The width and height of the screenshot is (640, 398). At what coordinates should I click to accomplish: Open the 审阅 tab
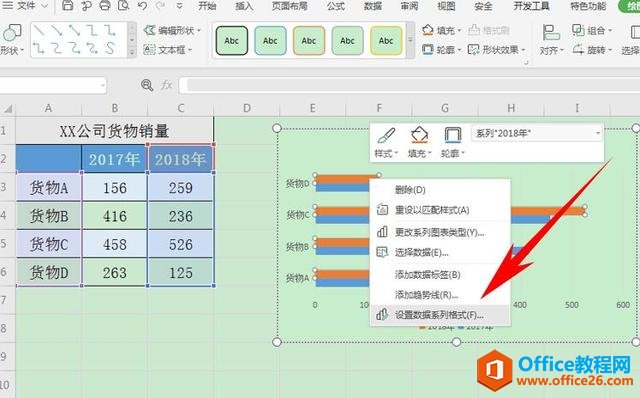pyautogui.click(x=409, y=6)
